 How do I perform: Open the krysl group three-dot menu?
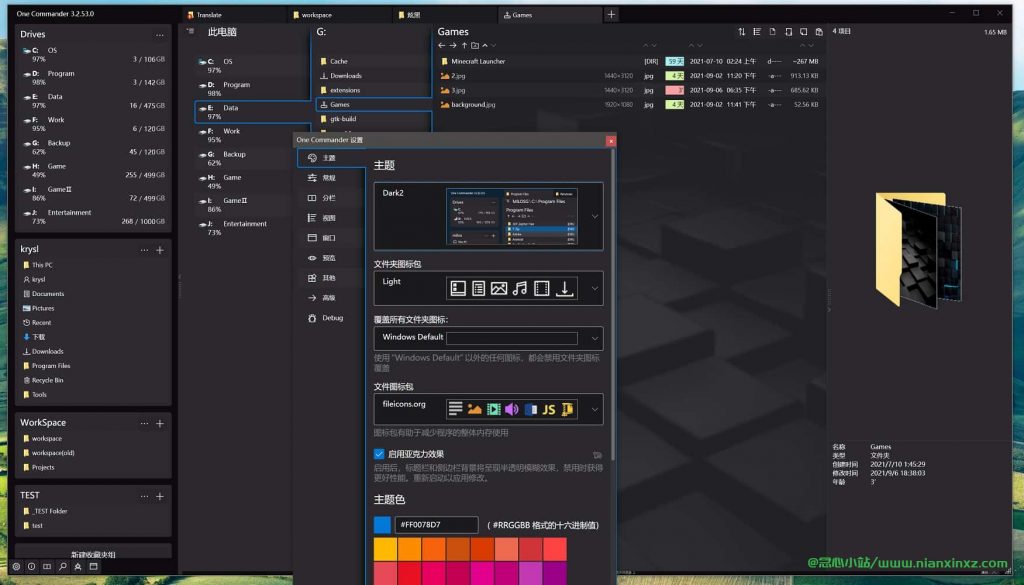tap(144, 250)
